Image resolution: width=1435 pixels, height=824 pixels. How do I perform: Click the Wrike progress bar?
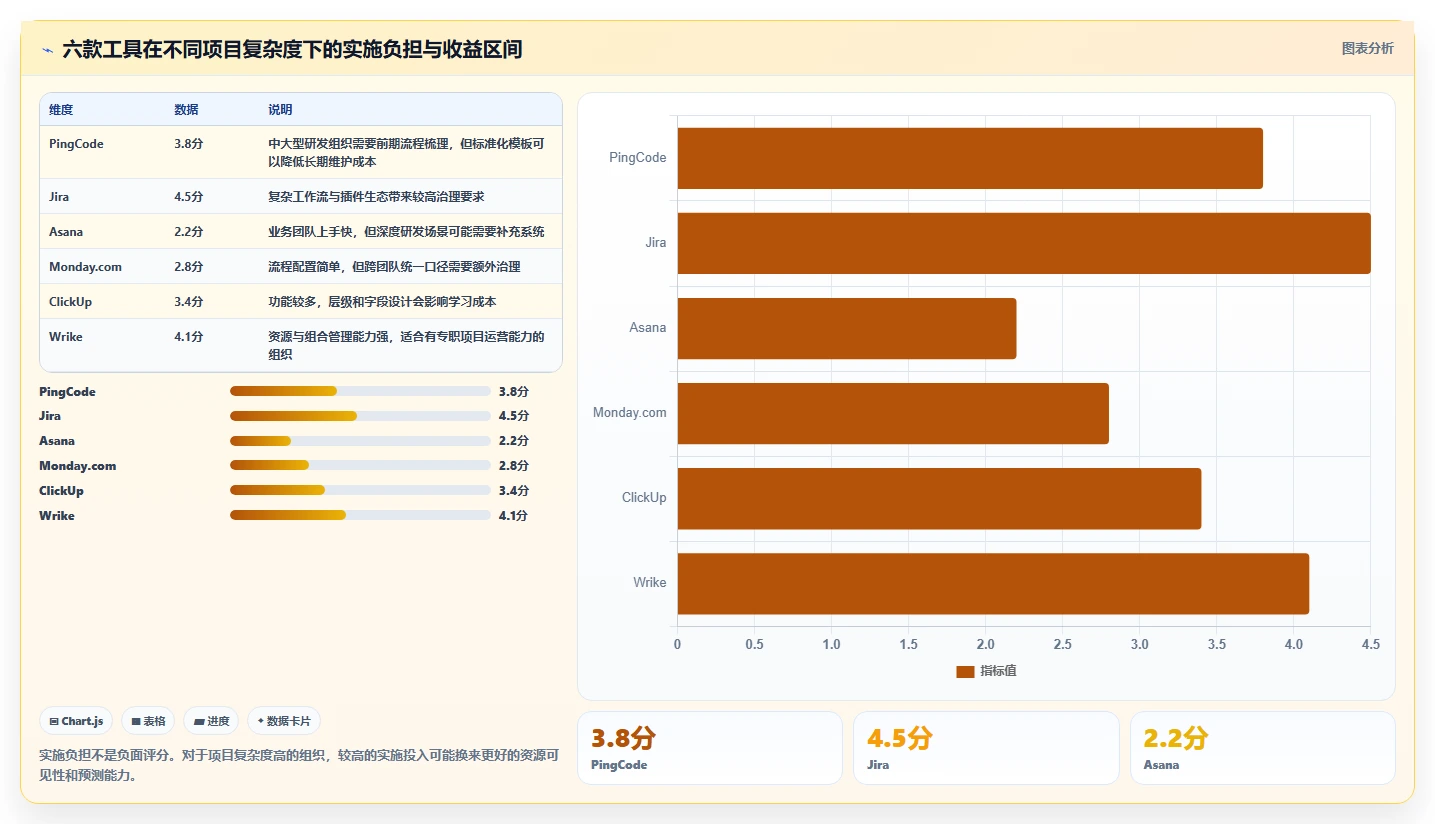click(360, 516)
